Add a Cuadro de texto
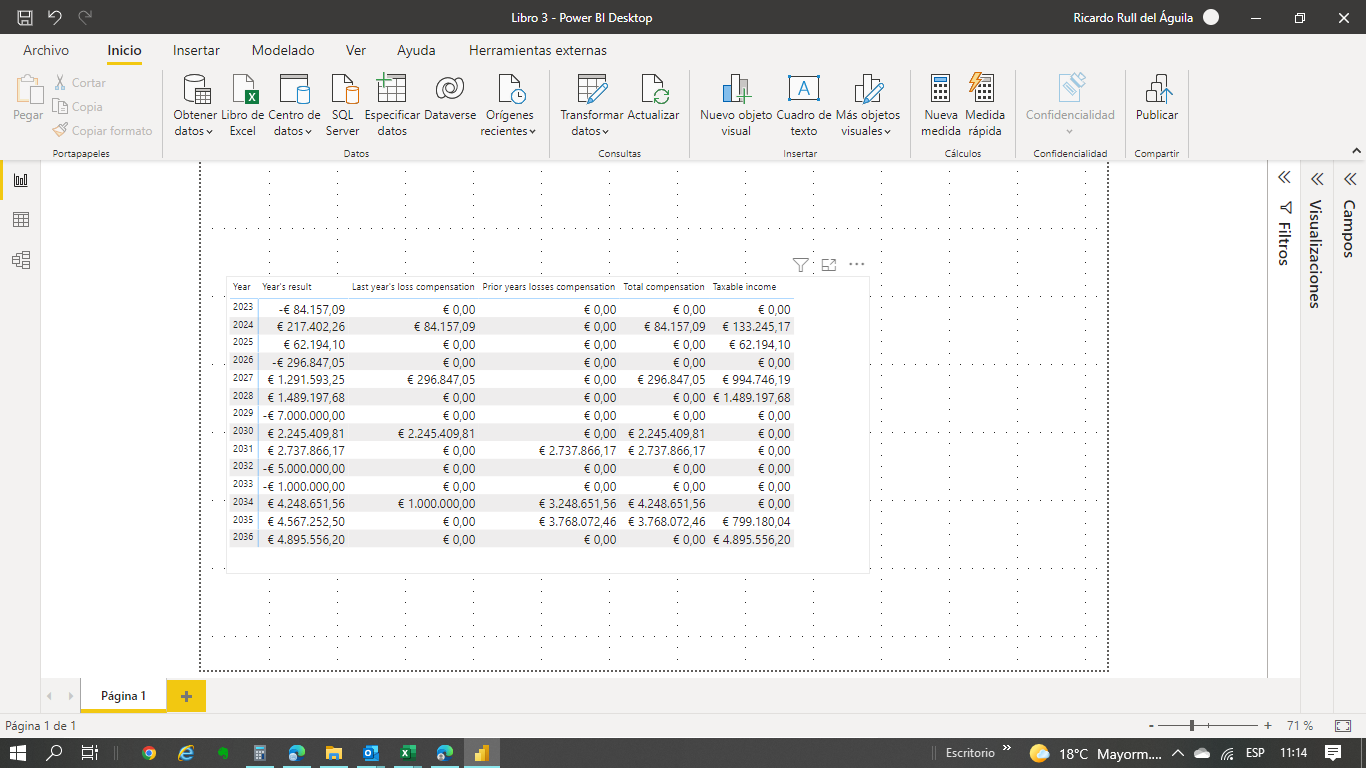The image size is (1366, 768). pyautogui.click(x=804, y=105)
